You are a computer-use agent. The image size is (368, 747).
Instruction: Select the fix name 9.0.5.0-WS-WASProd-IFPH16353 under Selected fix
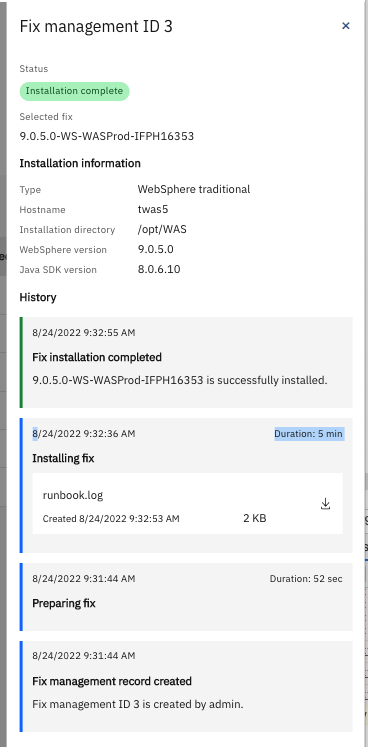tap(107, 136)
